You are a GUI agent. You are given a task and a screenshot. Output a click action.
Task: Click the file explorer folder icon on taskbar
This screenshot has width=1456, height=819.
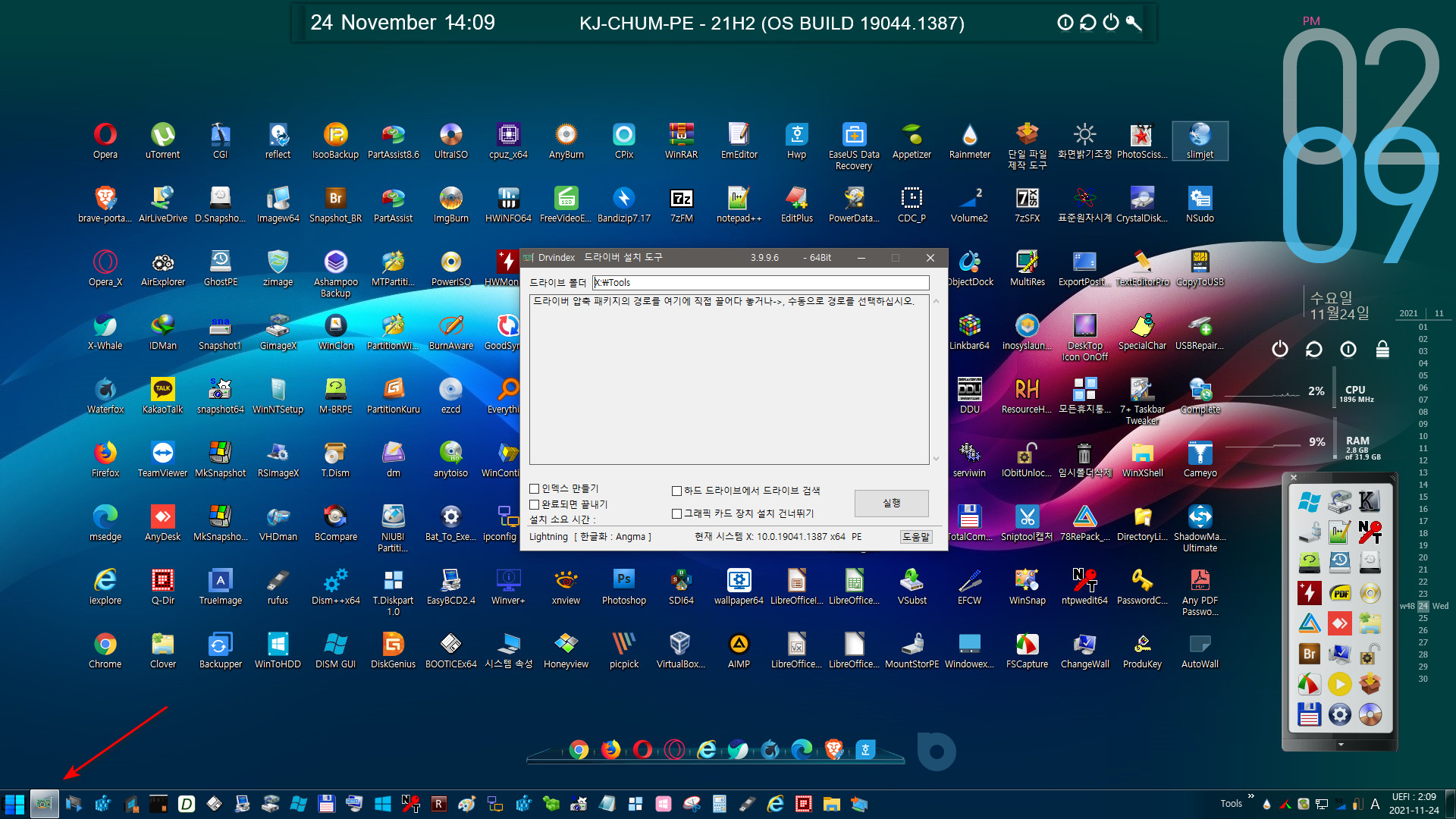[832, 804]
